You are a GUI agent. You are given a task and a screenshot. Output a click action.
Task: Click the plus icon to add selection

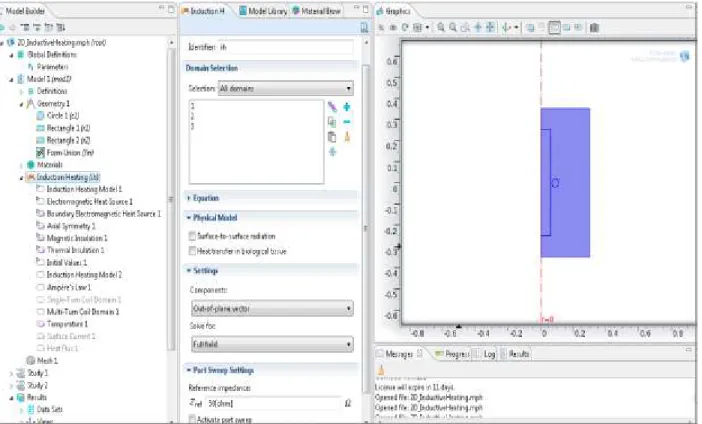347,107
